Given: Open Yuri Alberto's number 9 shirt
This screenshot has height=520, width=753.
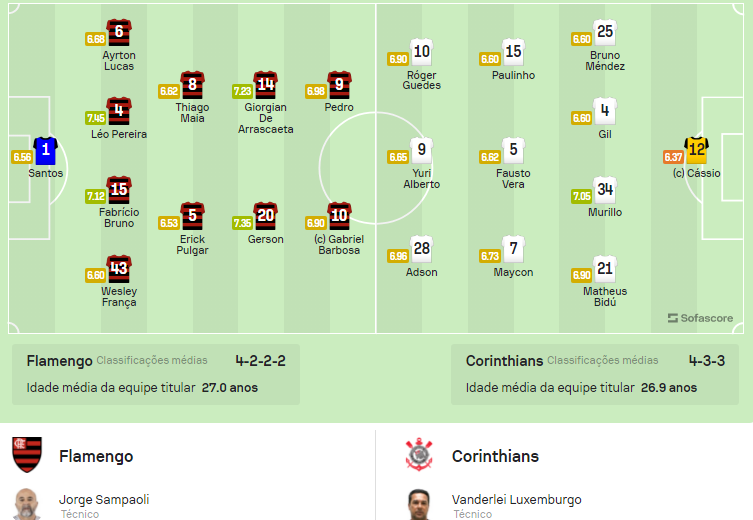Looking at the screenshot, I should point(422,150).
